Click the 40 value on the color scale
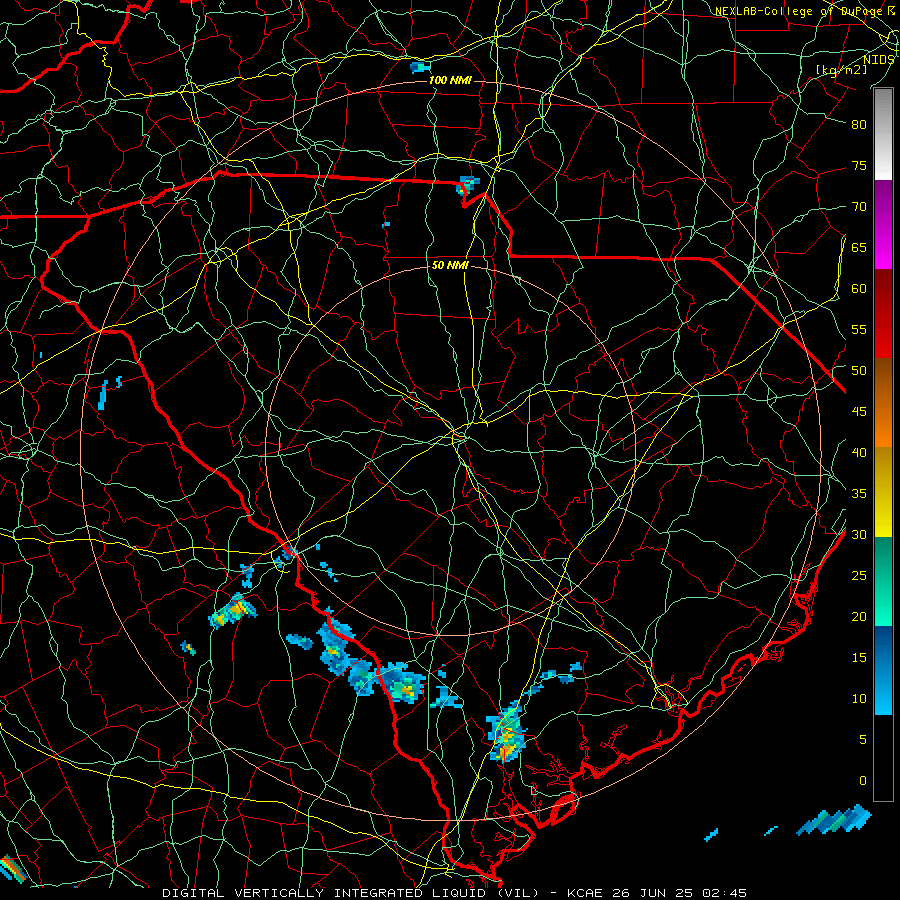This screenshot has width=900, height=900. point(859,453)
